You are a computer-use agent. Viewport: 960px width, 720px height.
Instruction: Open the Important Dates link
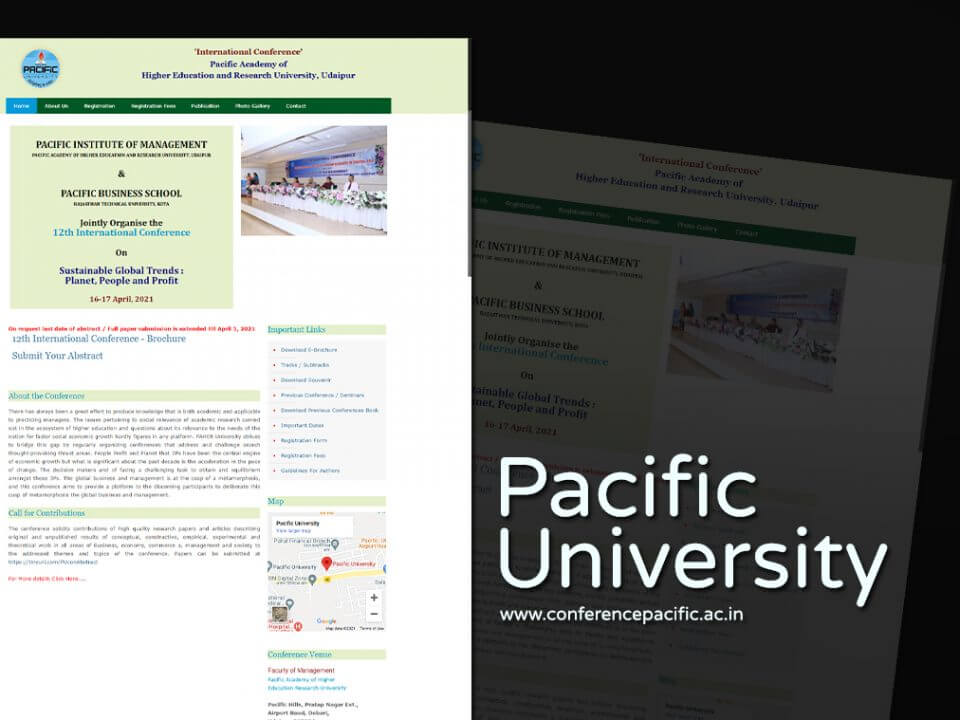(x=302, y=426)
